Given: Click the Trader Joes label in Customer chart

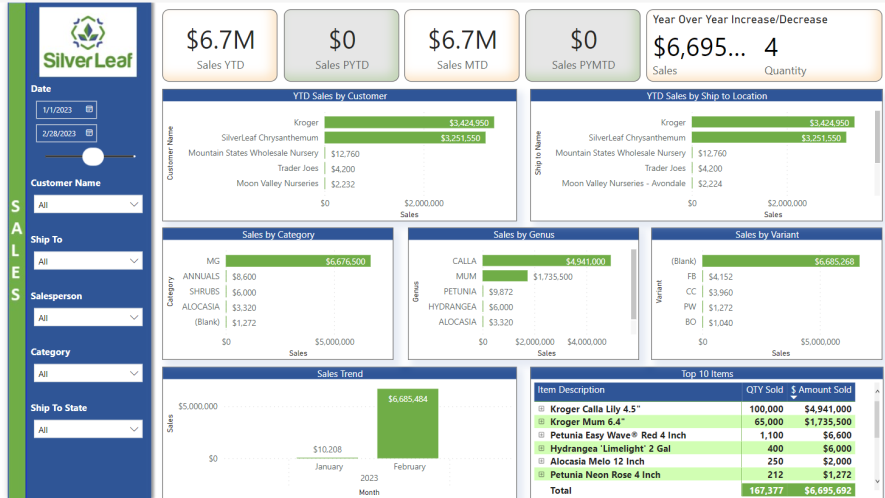Looking at the screenshot, I should (298, 168).
